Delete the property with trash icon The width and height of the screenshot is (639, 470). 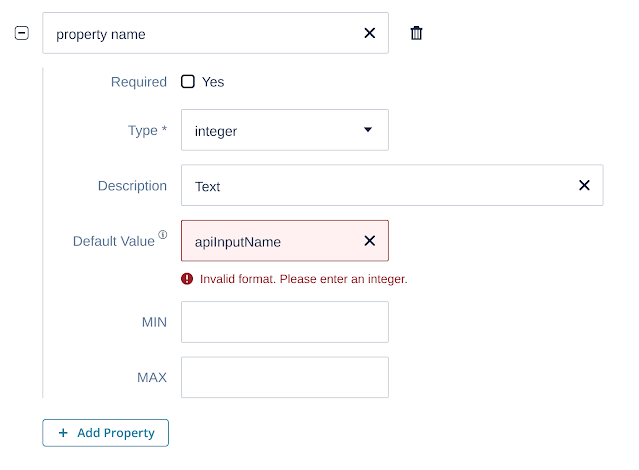point(417,33)
